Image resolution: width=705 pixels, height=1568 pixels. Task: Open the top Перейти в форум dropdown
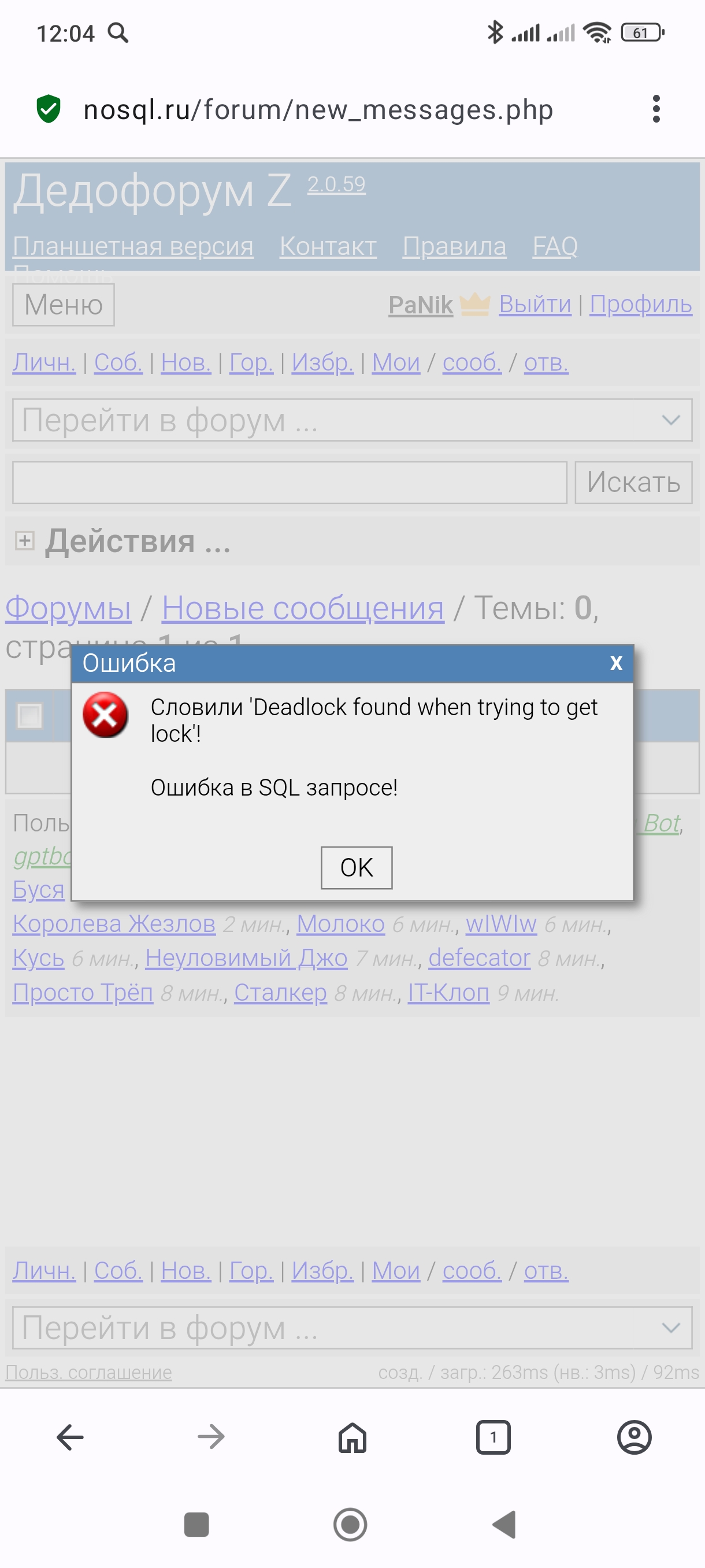coord(352,420)
